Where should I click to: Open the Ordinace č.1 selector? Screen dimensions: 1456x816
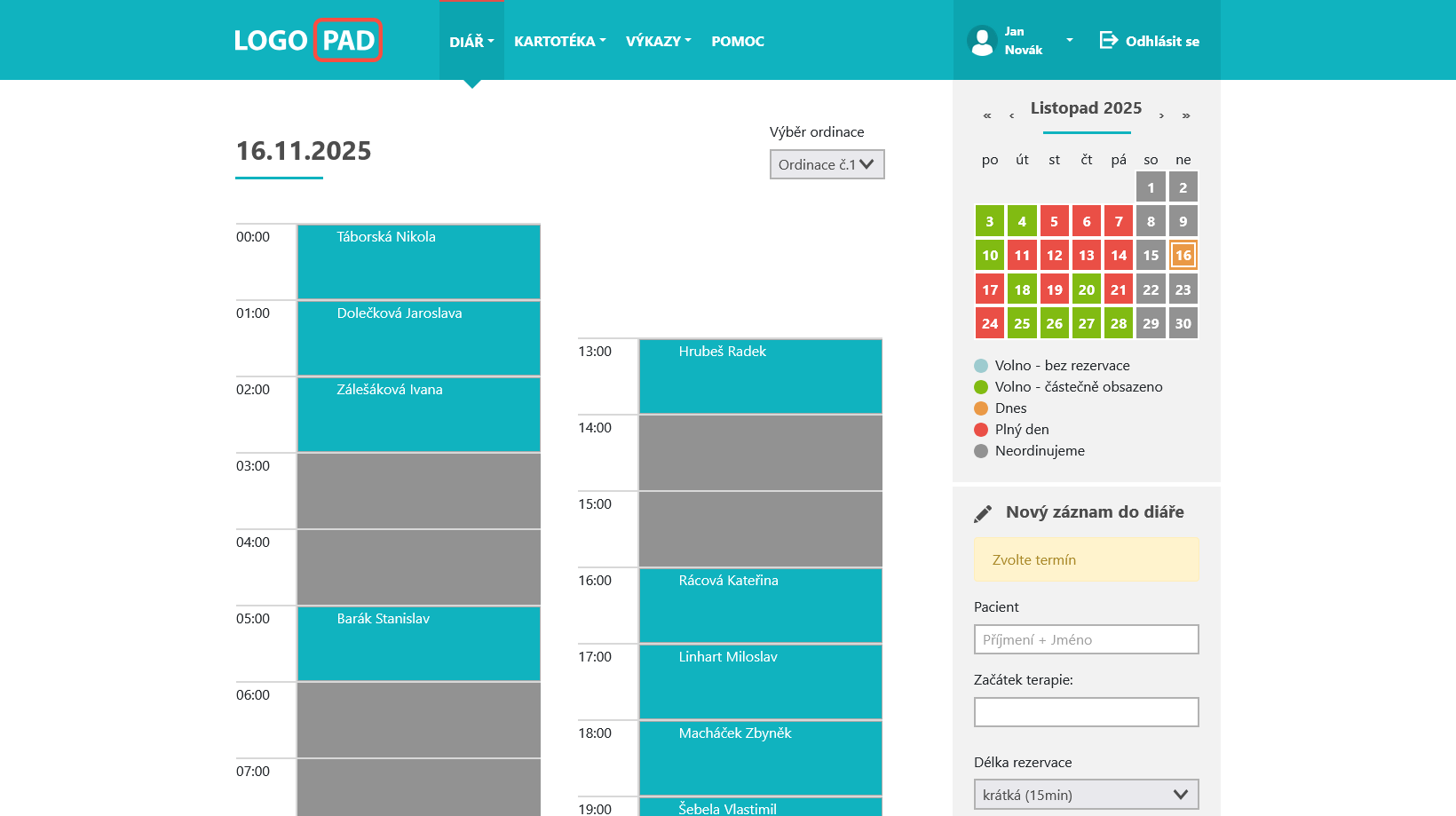point(827,164)
